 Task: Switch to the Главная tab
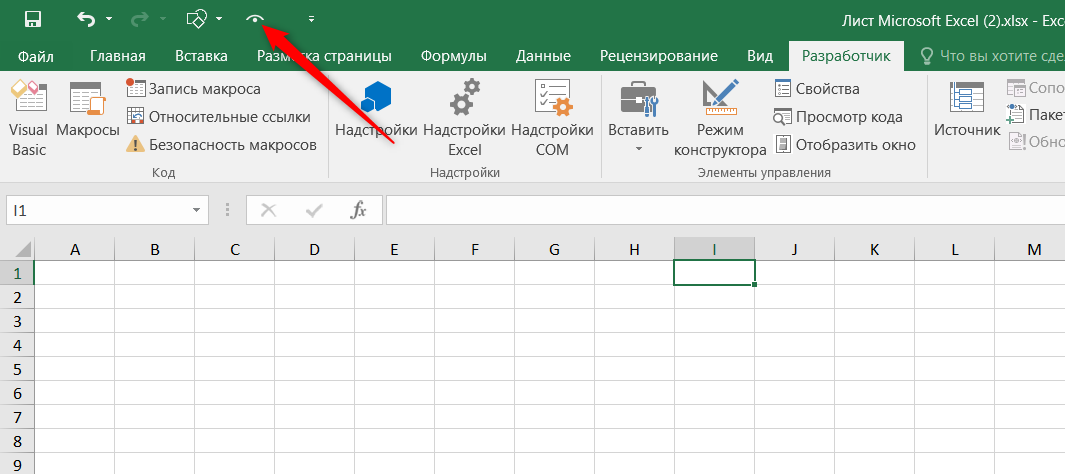[x=118, y=56]
